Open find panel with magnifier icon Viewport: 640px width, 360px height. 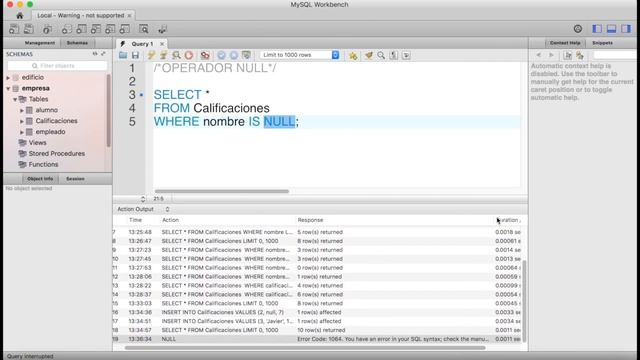click(381, 55)
